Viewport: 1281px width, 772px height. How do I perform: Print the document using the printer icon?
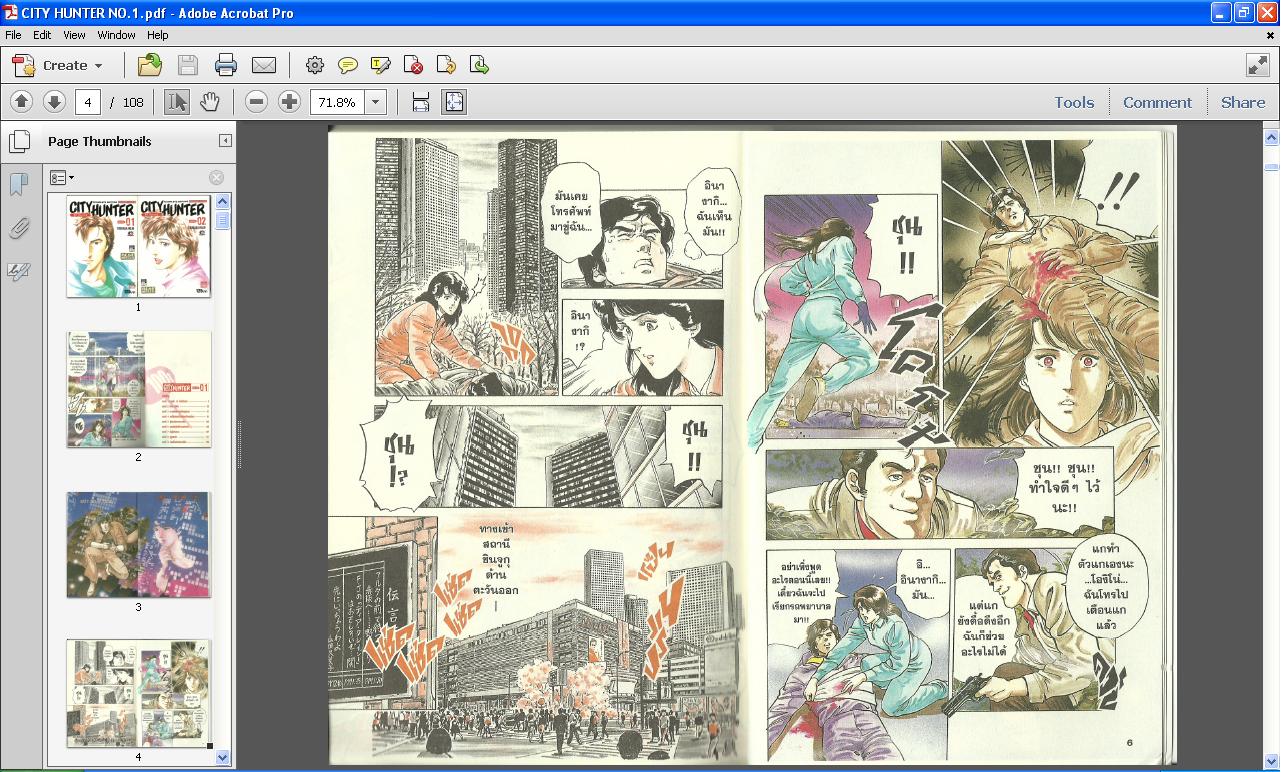tap(226, 66)
